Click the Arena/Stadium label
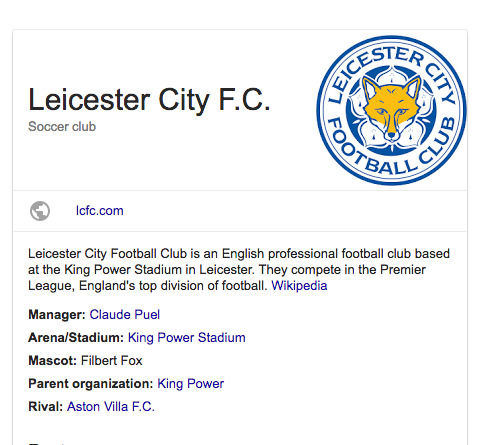 point(76,338)
